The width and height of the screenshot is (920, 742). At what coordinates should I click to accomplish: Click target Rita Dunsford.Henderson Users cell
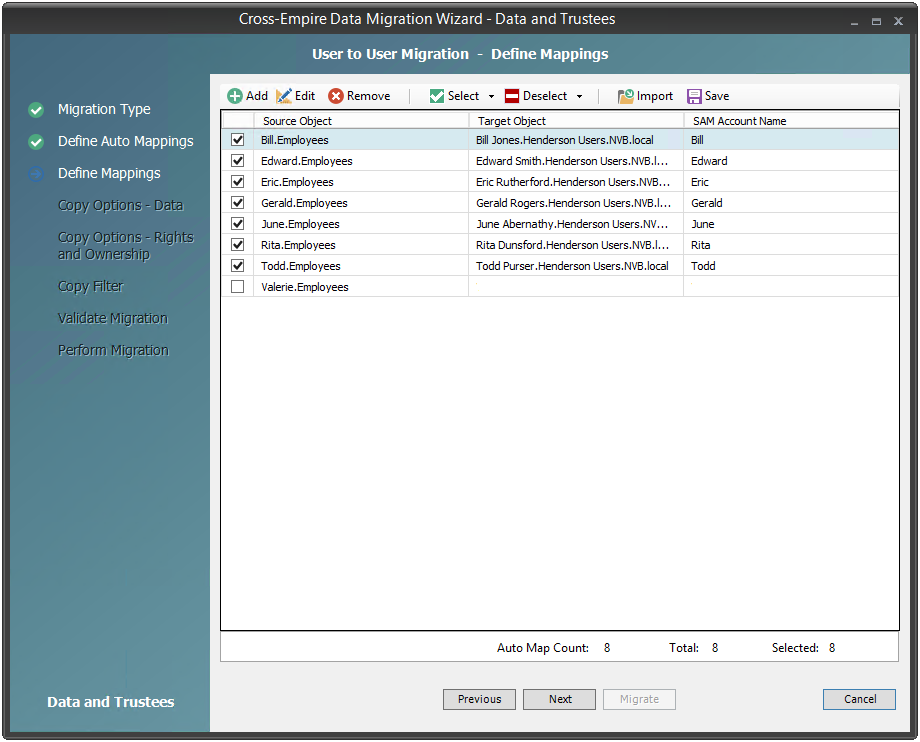(x=576, y=245)
